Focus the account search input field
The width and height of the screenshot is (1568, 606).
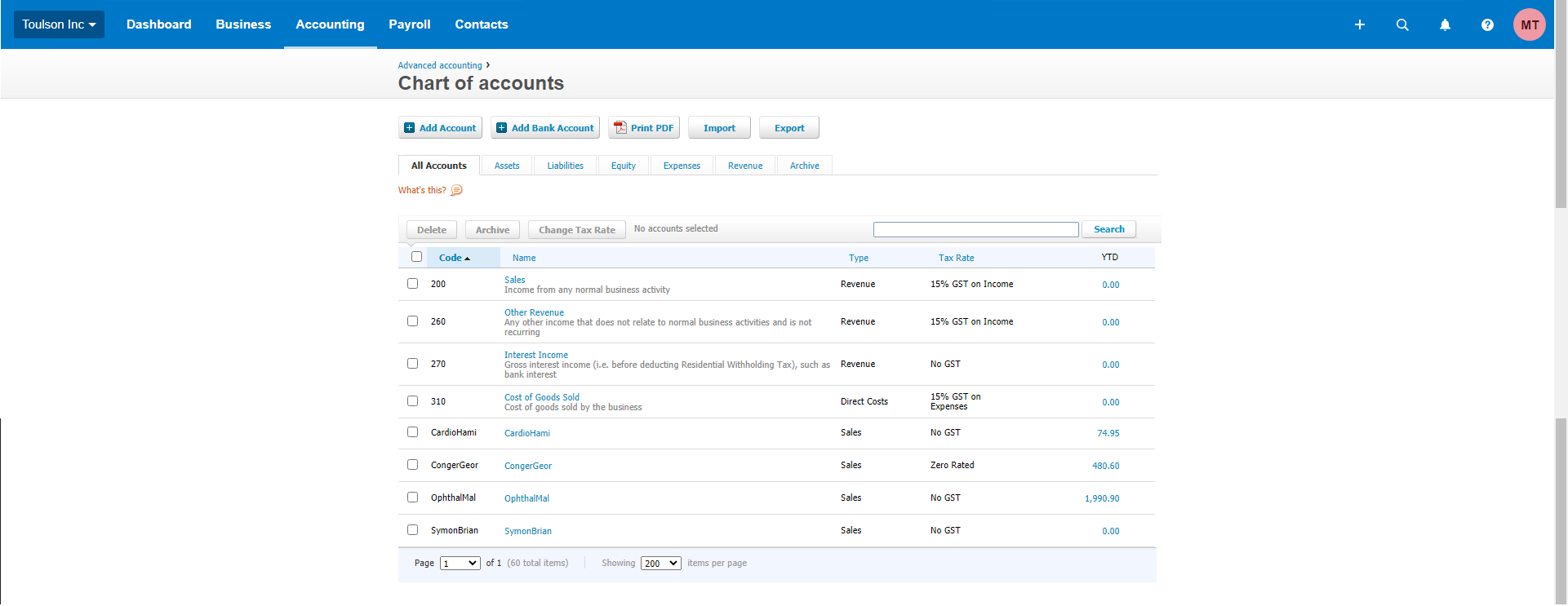click(x=976, y=230)
